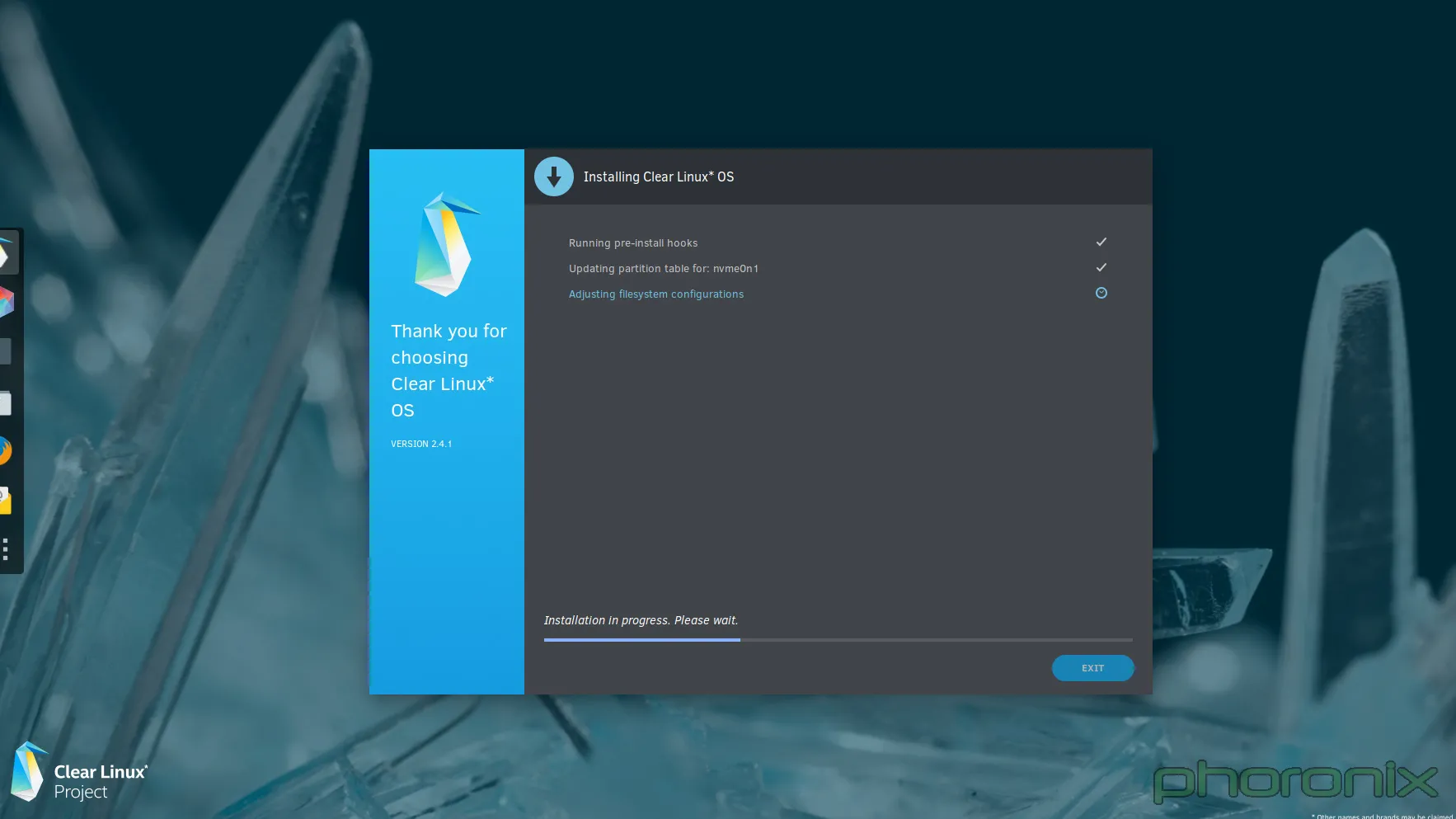Open the app drawer dots at the dock bottom
This screenshot has width=1456, height=819.
click(7, 548)
